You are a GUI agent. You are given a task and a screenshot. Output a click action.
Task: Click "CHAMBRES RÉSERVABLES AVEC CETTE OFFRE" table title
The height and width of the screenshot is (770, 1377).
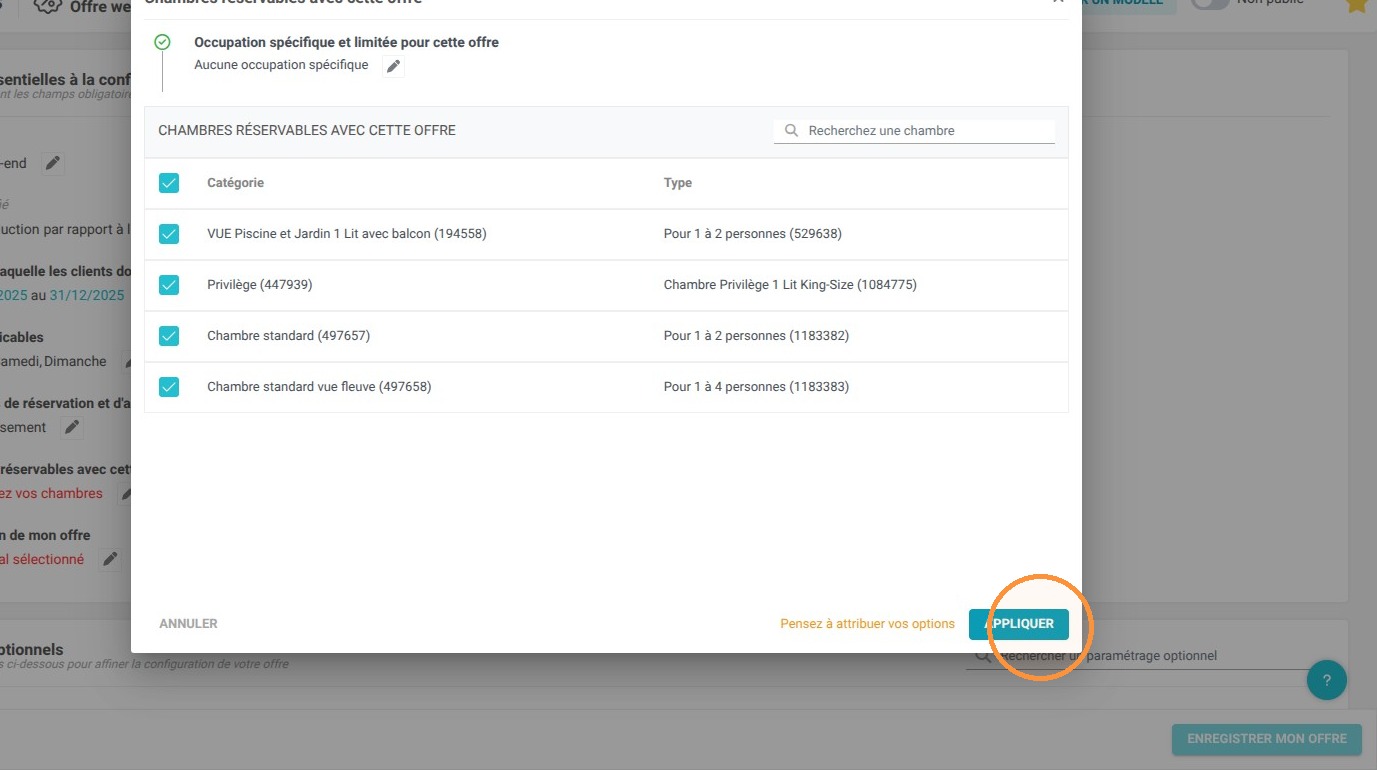(x=307, y=131)
